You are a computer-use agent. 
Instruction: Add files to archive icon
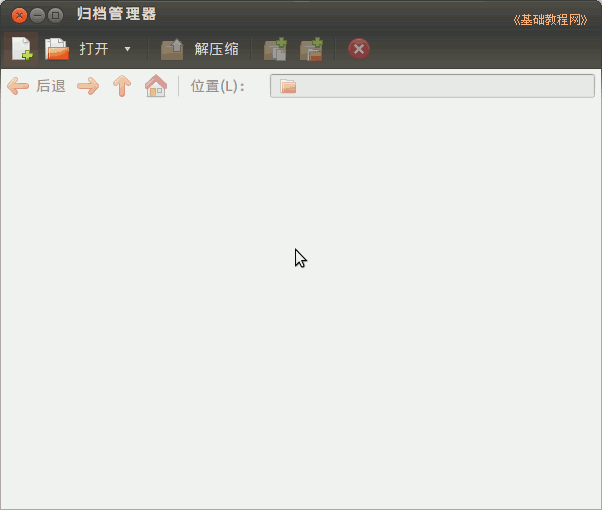pyautogui.click(x=275, y=49)
